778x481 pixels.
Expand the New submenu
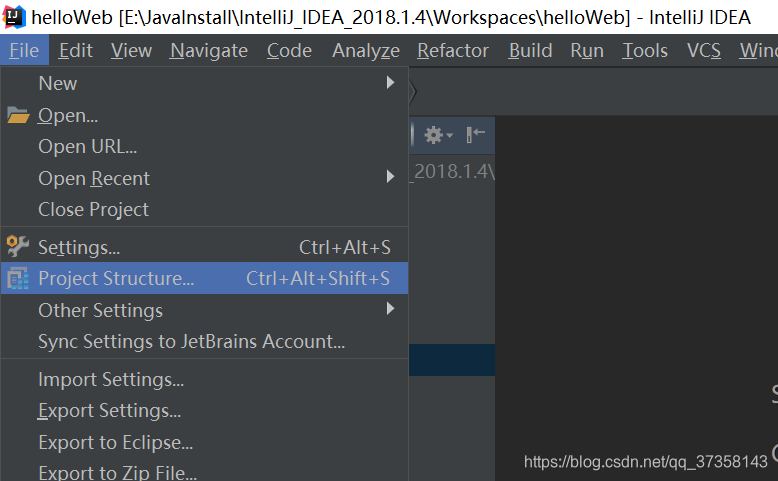(x=204, y=83)
